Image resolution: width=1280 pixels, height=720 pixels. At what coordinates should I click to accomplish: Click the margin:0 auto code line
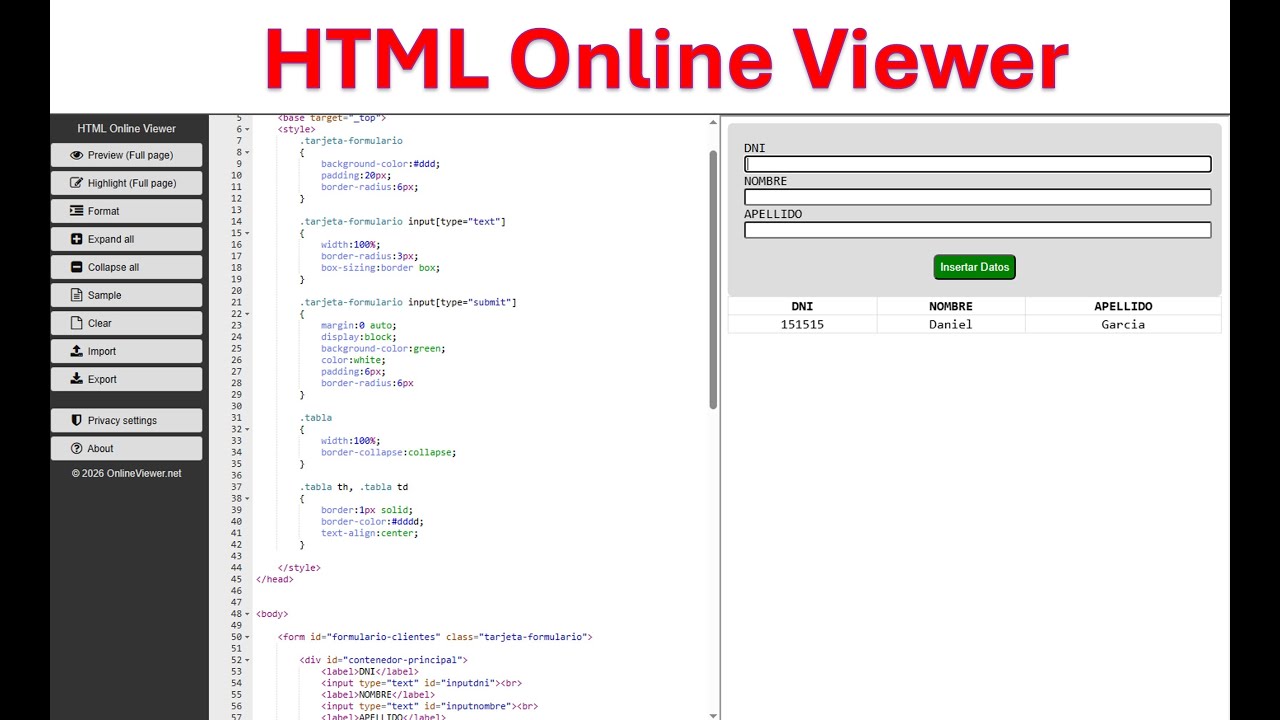[x=358, y=325]
